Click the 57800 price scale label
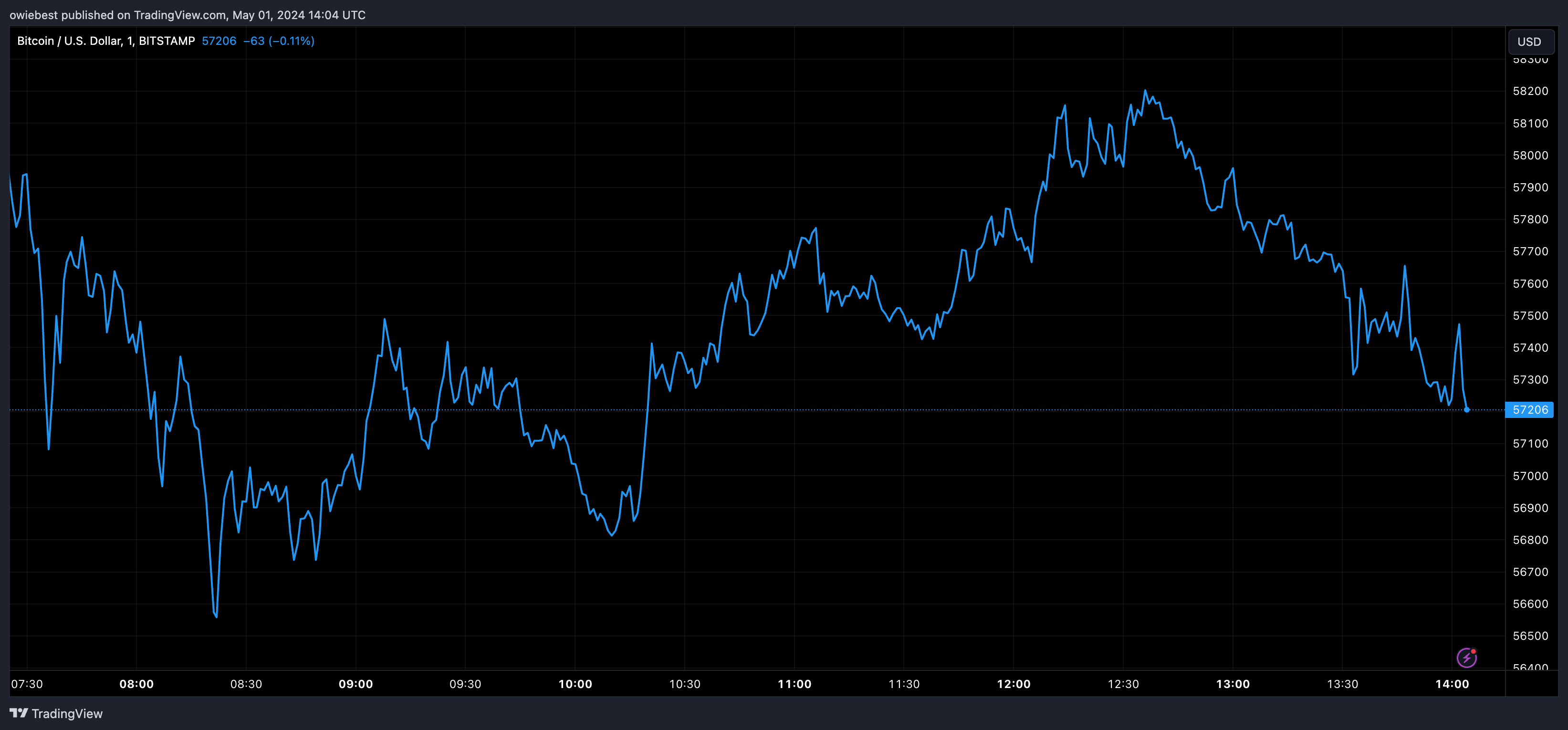This screenshot has height=730, width=1568. pyautogui.click(x=1530, y=220)
